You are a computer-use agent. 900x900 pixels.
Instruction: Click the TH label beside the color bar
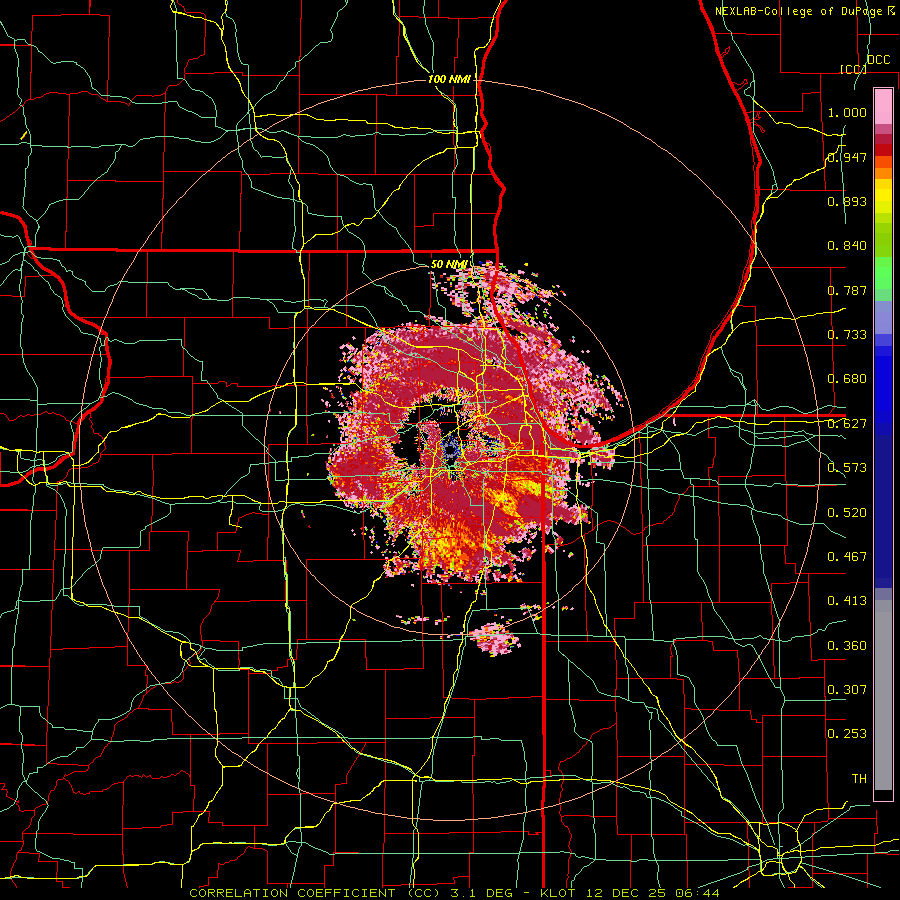click(x=859, y=779)
